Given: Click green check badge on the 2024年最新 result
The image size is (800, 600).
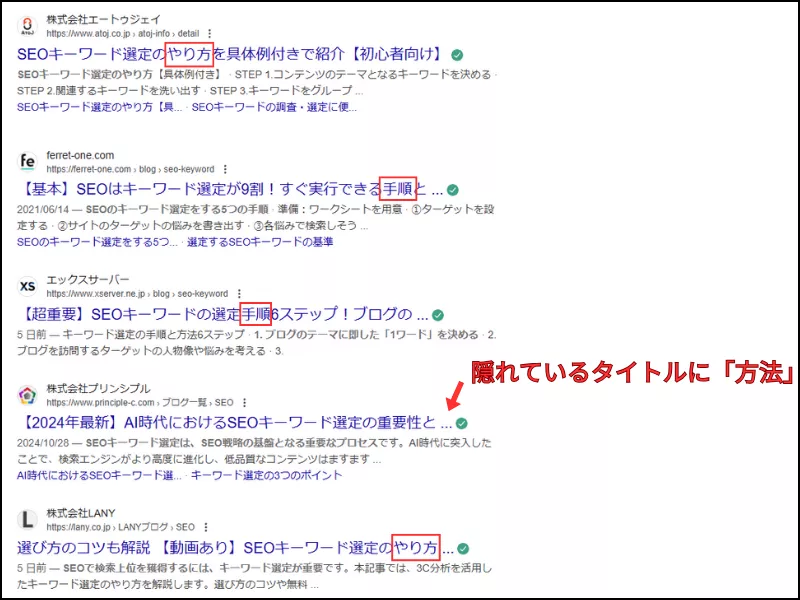Looking at the screenshot, I should (x=462, y=423).
